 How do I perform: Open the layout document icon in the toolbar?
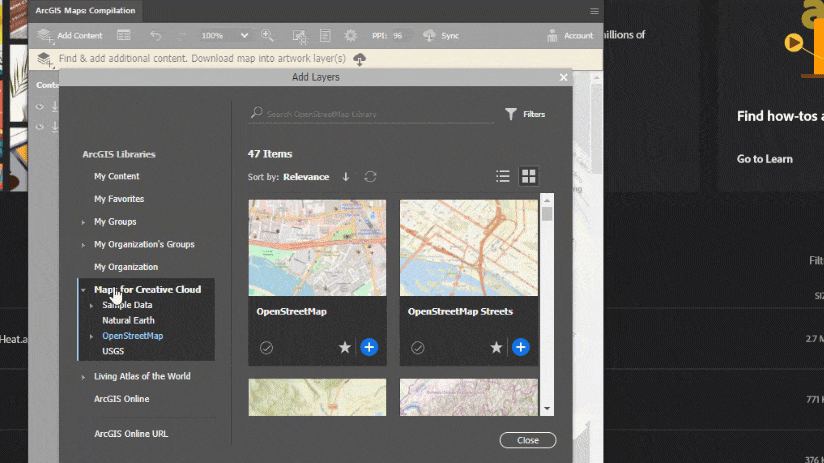tap(325, 35)
